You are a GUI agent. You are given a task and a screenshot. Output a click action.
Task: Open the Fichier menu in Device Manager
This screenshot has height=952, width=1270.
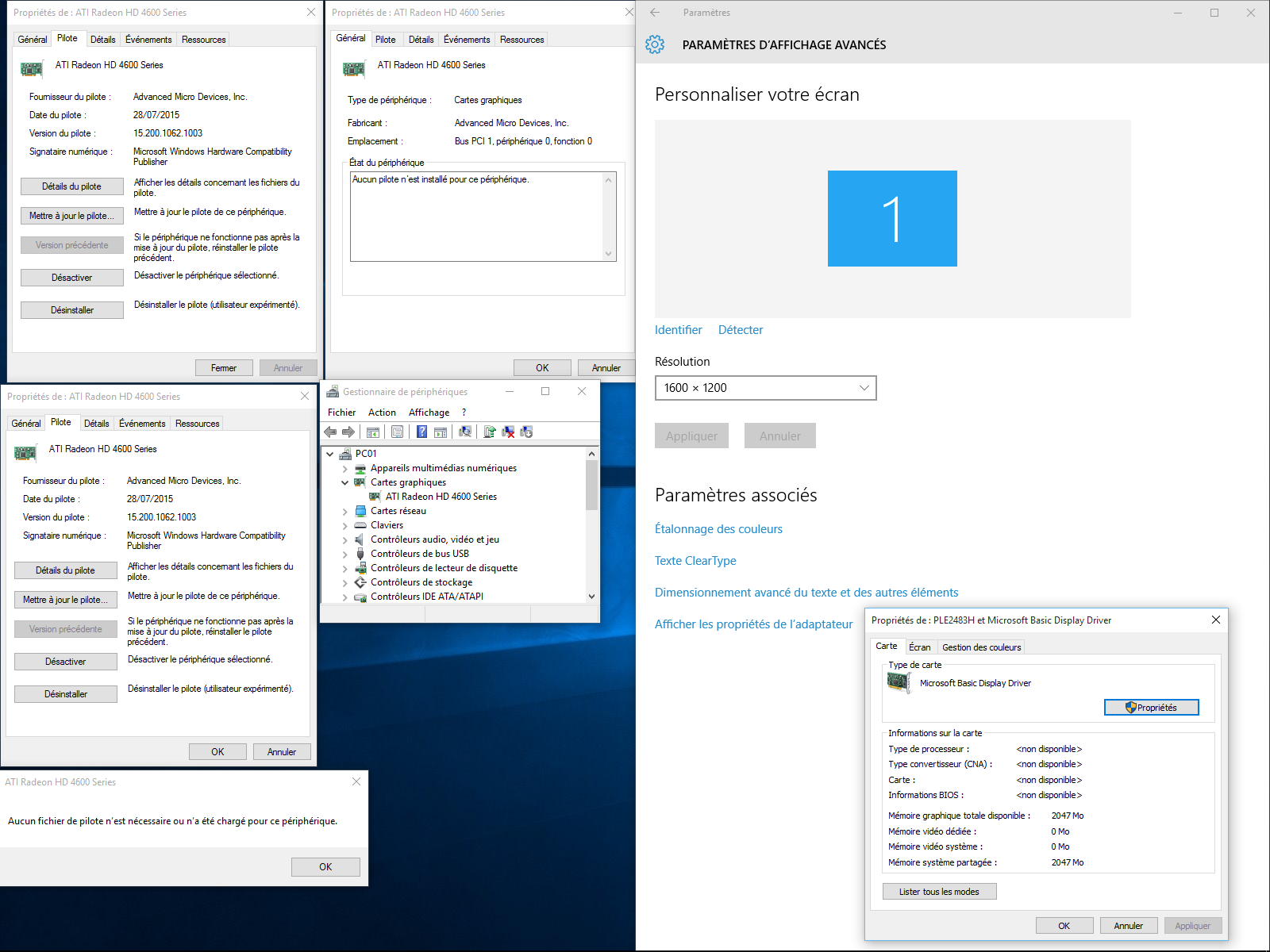click(x=341, y=413)
